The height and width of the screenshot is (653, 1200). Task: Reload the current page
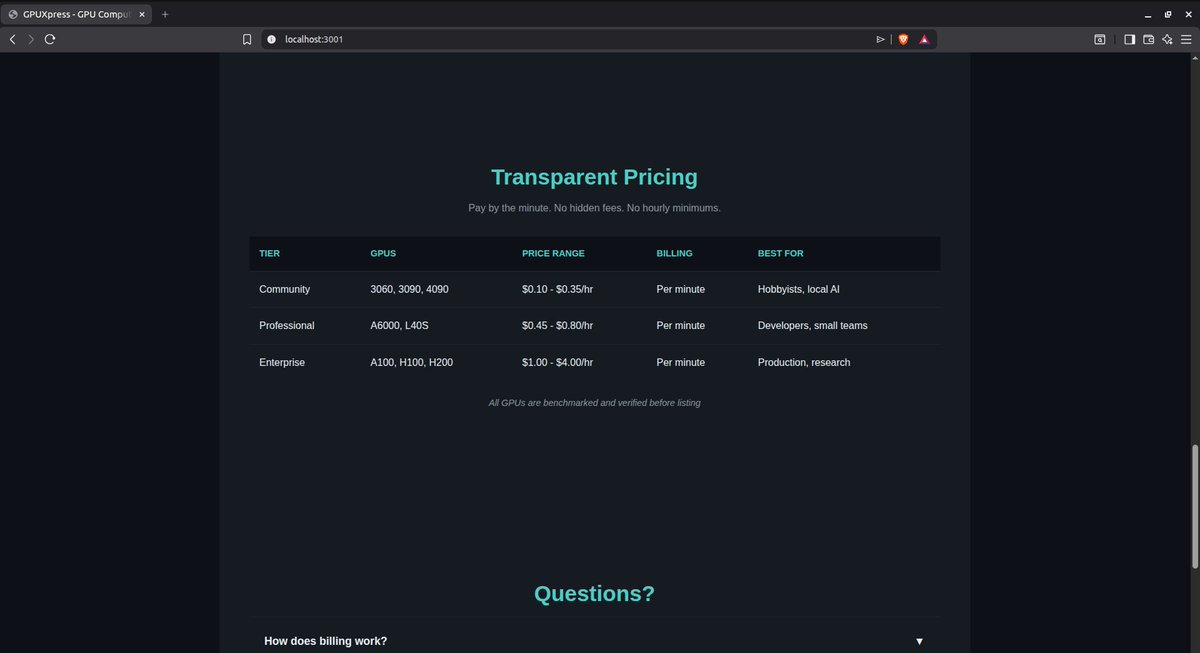click(49, 39)
